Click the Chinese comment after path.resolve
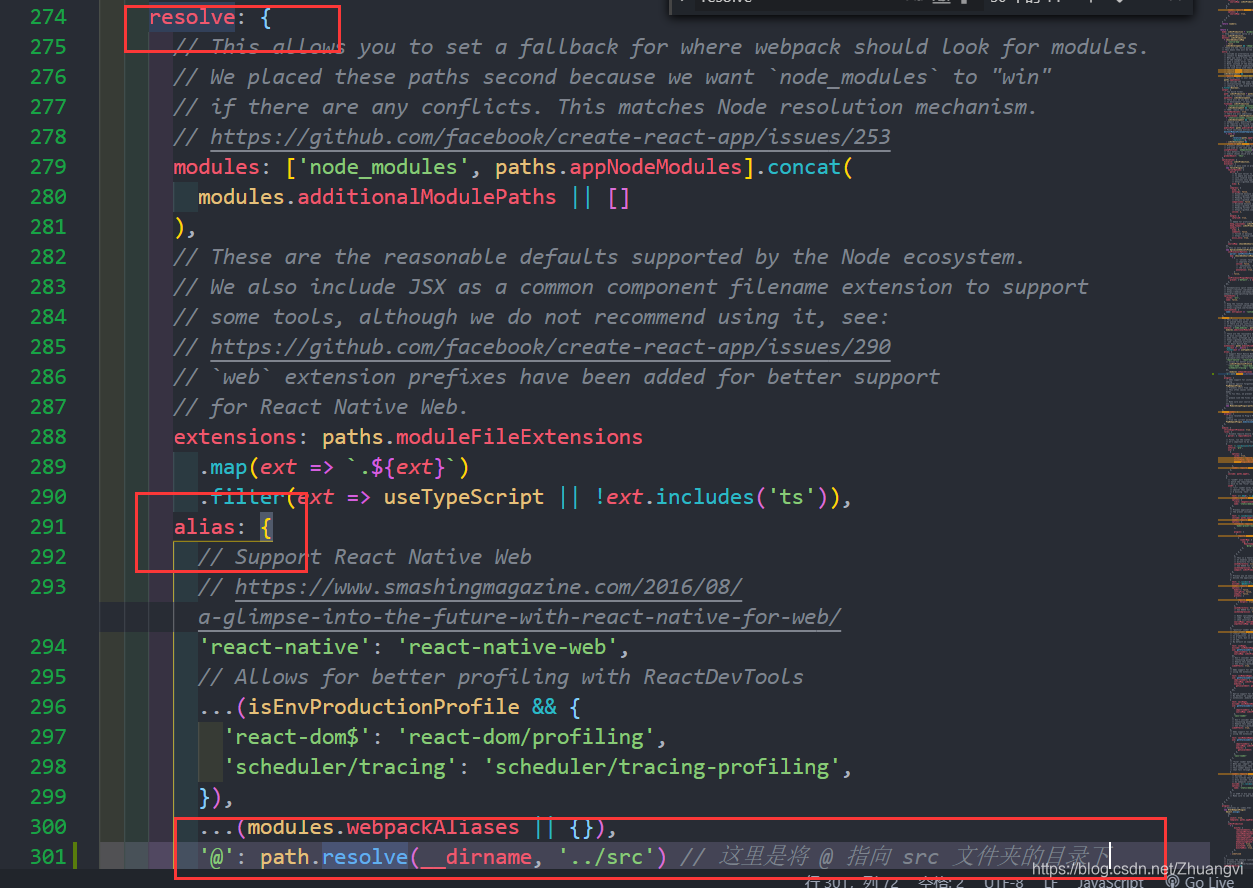The height and width of the screenshot is (888, 1253). point(894,857)
